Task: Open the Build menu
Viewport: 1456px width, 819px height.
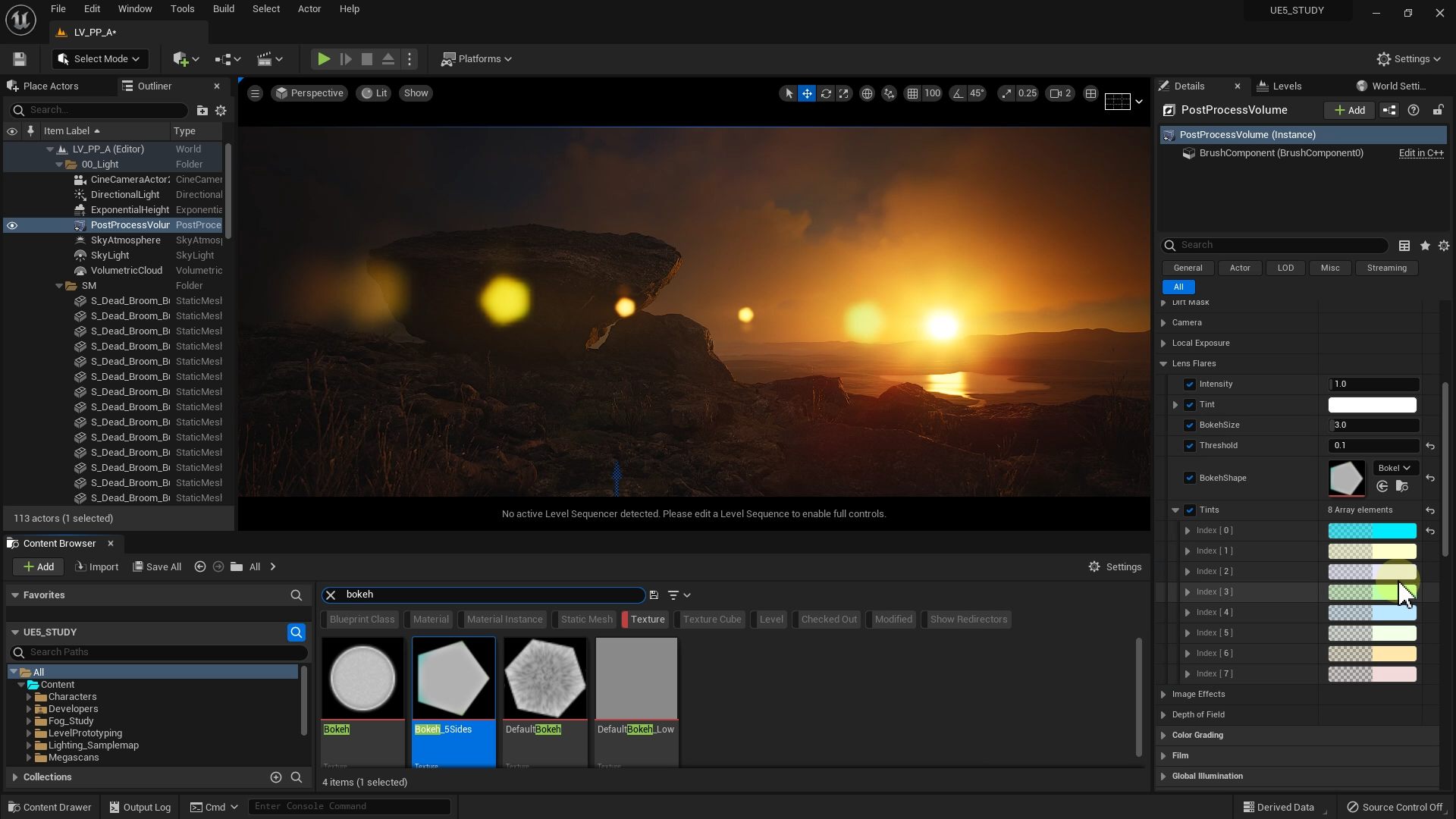Action: click(x=223, y=9)
